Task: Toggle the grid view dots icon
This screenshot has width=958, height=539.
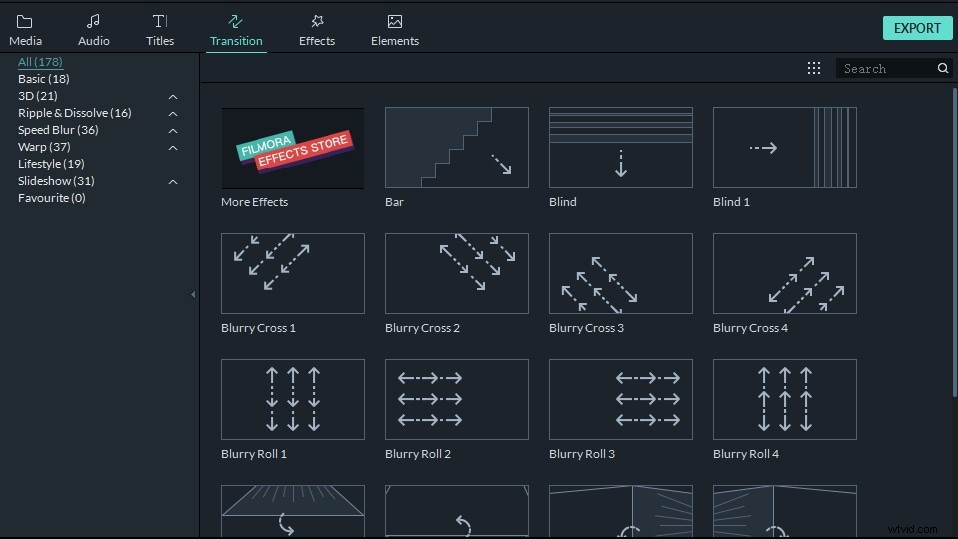Action: [814, 68]
